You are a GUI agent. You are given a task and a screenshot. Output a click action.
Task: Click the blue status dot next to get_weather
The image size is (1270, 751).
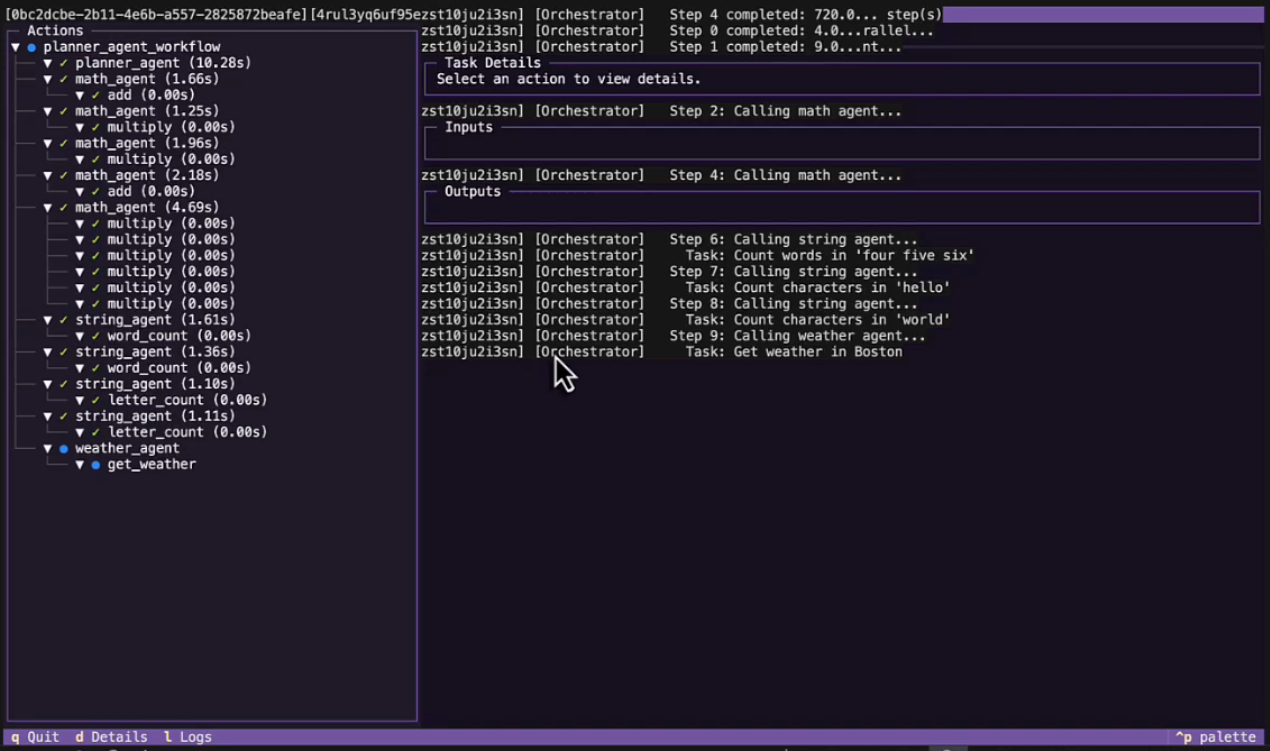pos(96,465)
